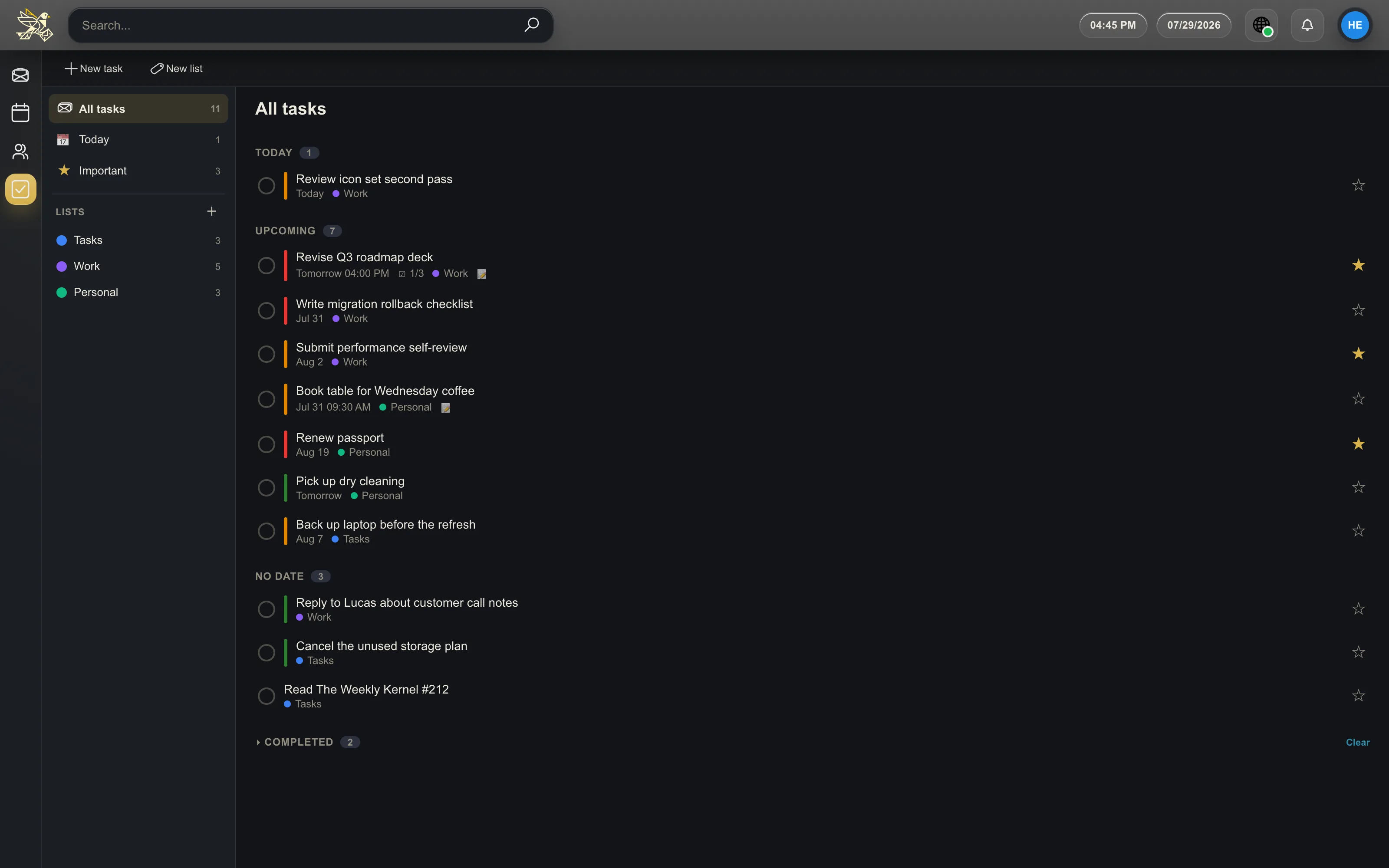Add a list using the plus icon
The image size is (1389, 868).
coord(211,211)
